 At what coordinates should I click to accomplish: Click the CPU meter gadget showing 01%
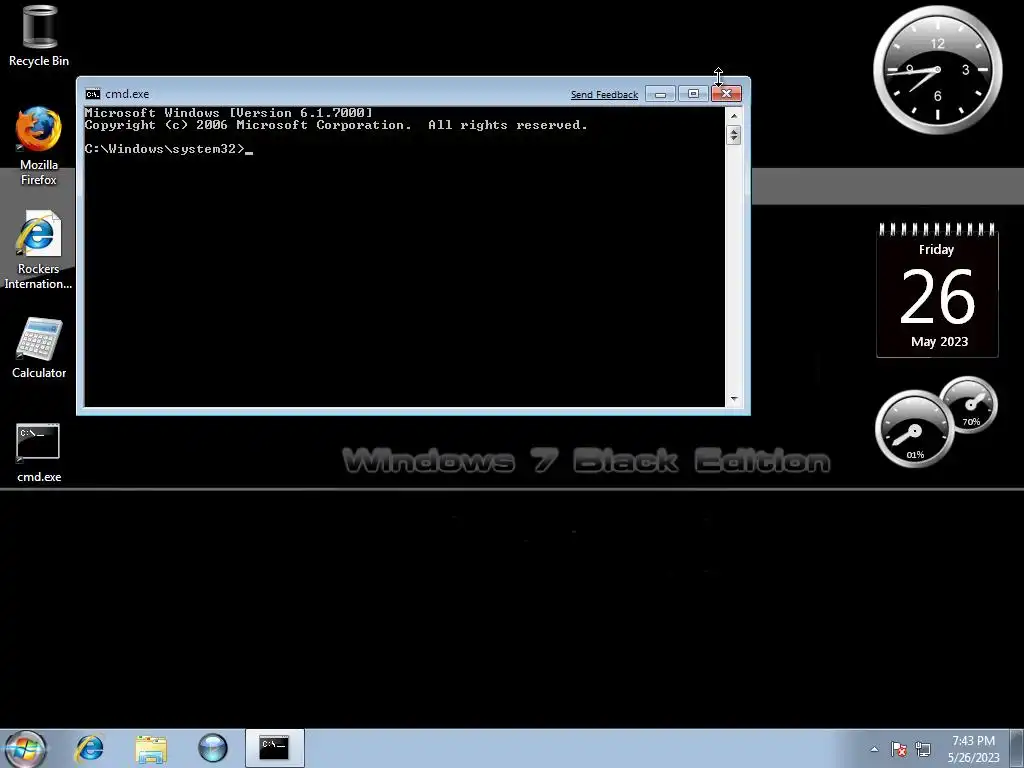pyautogui.click(x=914, y=429)
